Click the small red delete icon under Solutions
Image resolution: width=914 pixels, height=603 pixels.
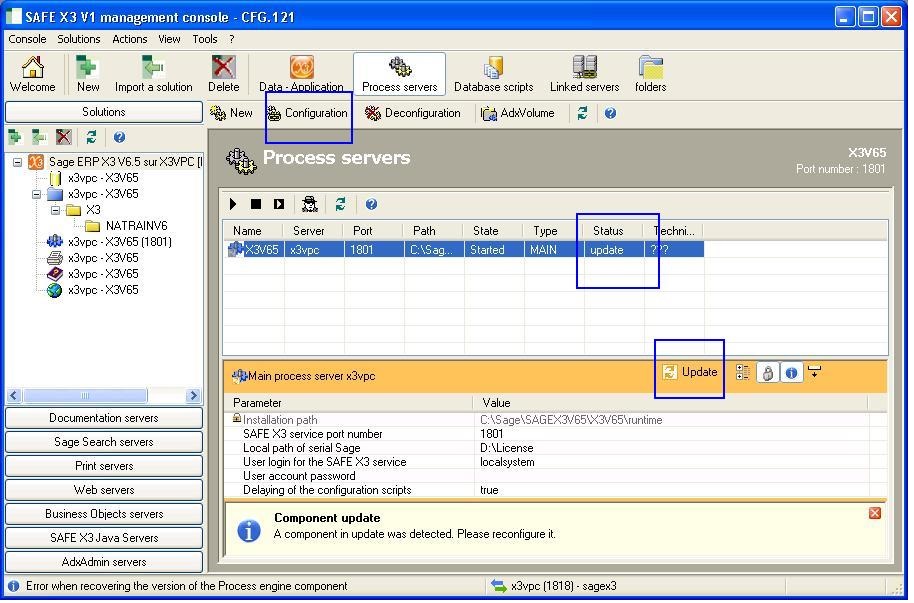(x=64, y=138)
